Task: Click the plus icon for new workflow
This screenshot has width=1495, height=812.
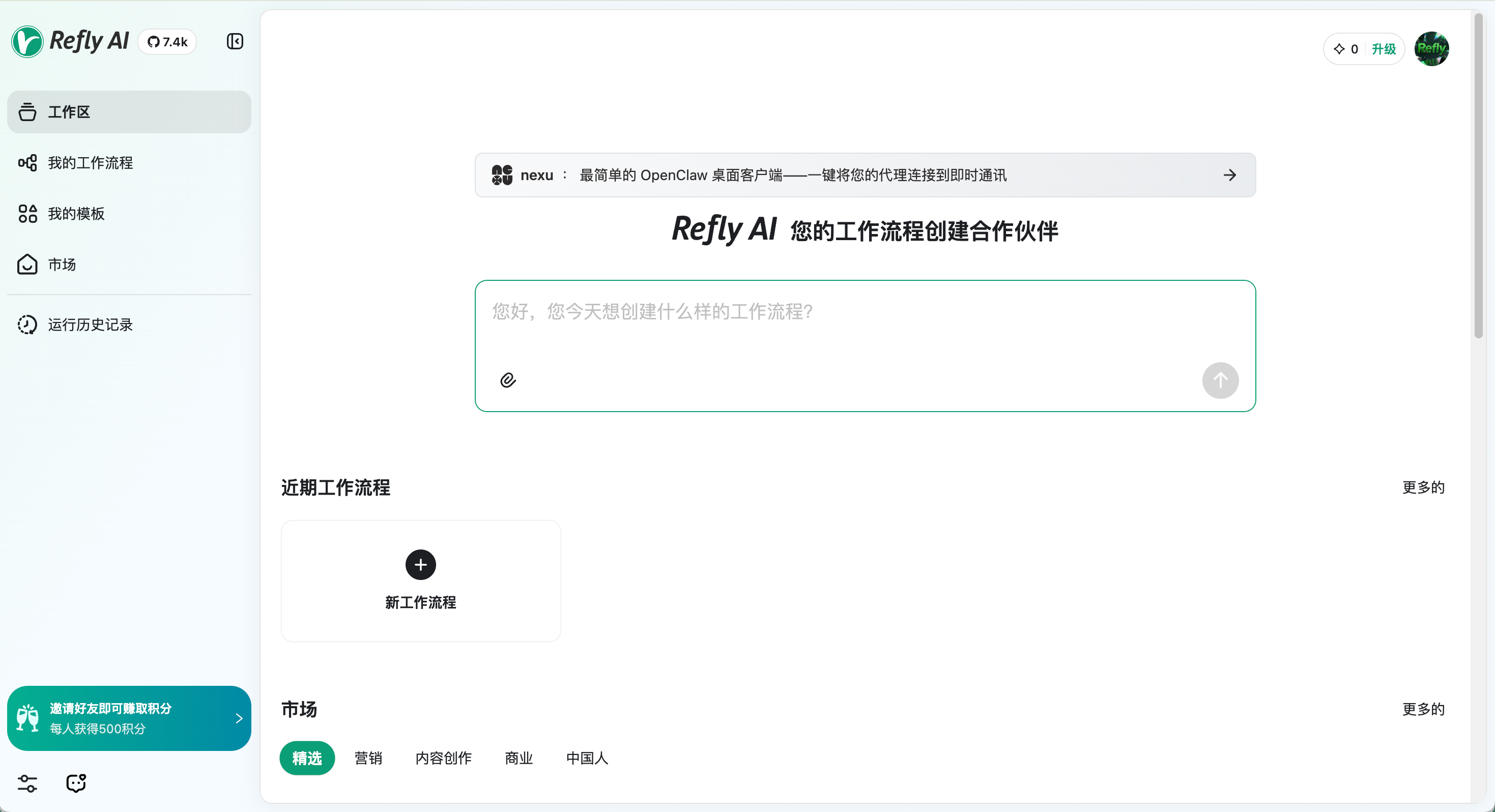Action: click(421, 565)
